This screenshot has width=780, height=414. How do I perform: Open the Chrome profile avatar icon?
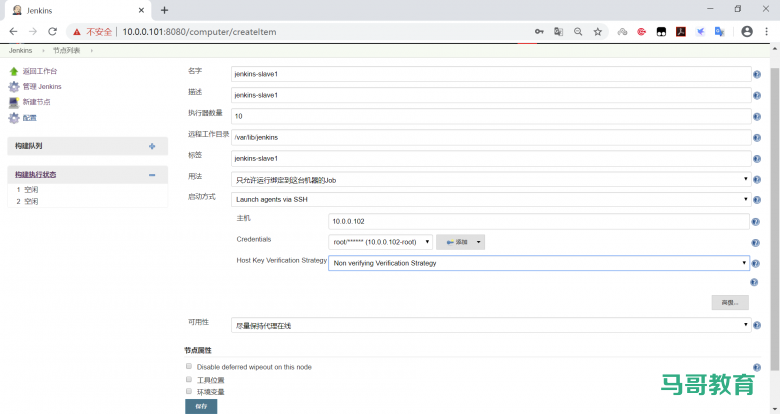tap(747, 31)
